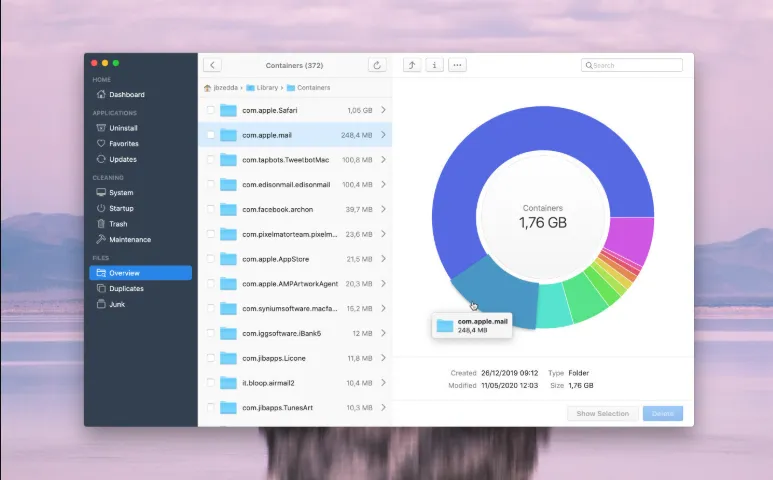Image resolution: width=773 pixels, height=480 pixels.
Task: Expand com.tapbots.TweetbotMac with its arrow
Action: coord(384,160)
